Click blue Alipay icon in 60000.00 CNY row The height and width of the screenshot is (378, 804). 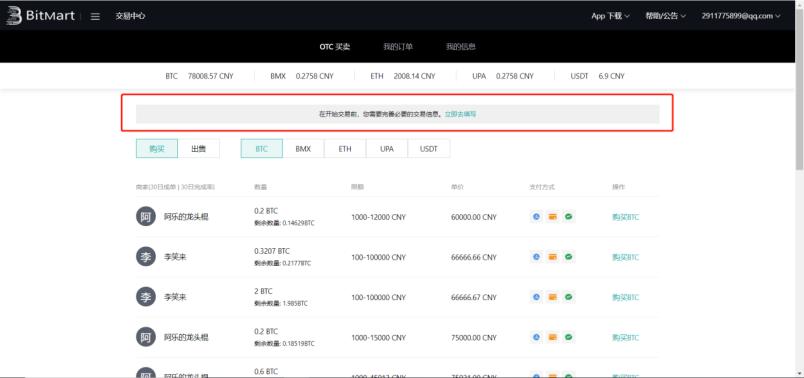tap(536, 217)
